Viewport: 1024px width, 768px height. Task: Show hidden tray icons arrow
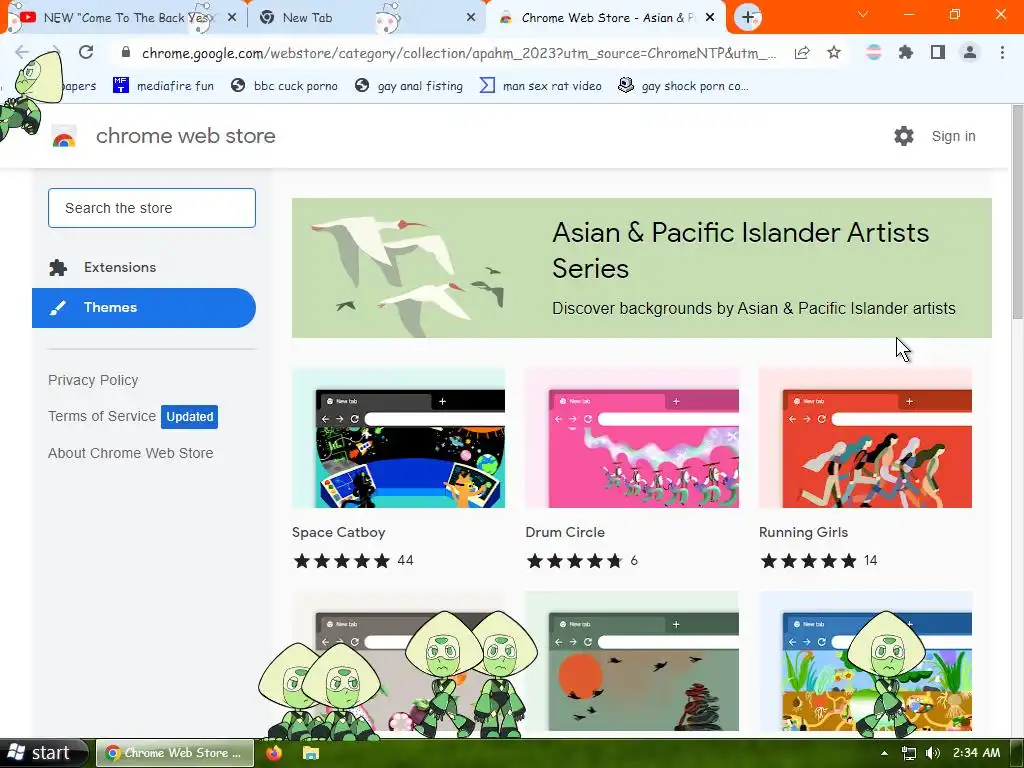884,753
